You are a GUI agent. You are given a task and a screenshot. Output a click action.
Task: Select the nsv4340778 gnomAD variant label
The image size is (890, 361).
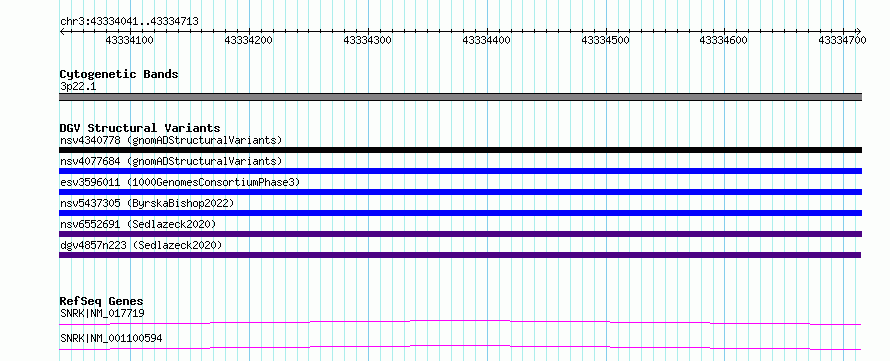coord(171,140)
